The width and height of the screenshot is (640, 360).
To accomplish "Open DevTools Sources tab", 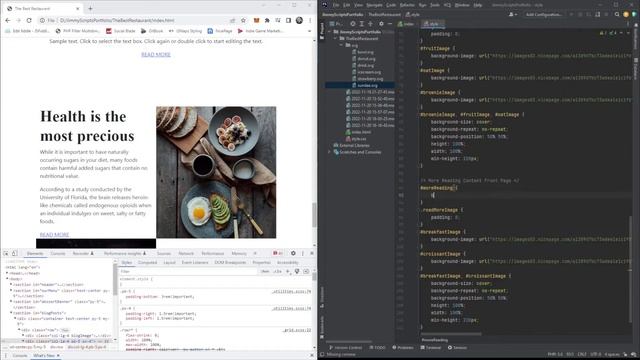I will click(164, 253).
